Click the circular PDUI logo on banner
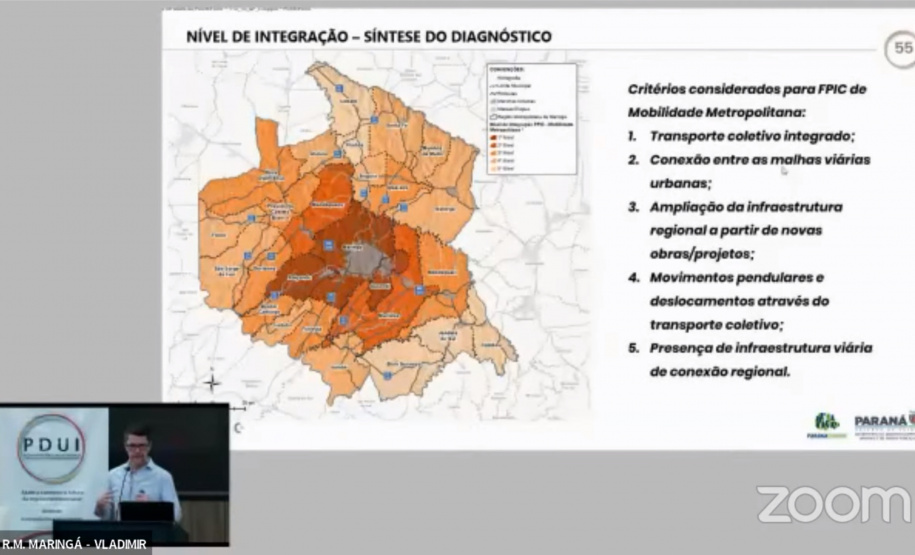The image size is (915, 555). click(x=51, y=449)
